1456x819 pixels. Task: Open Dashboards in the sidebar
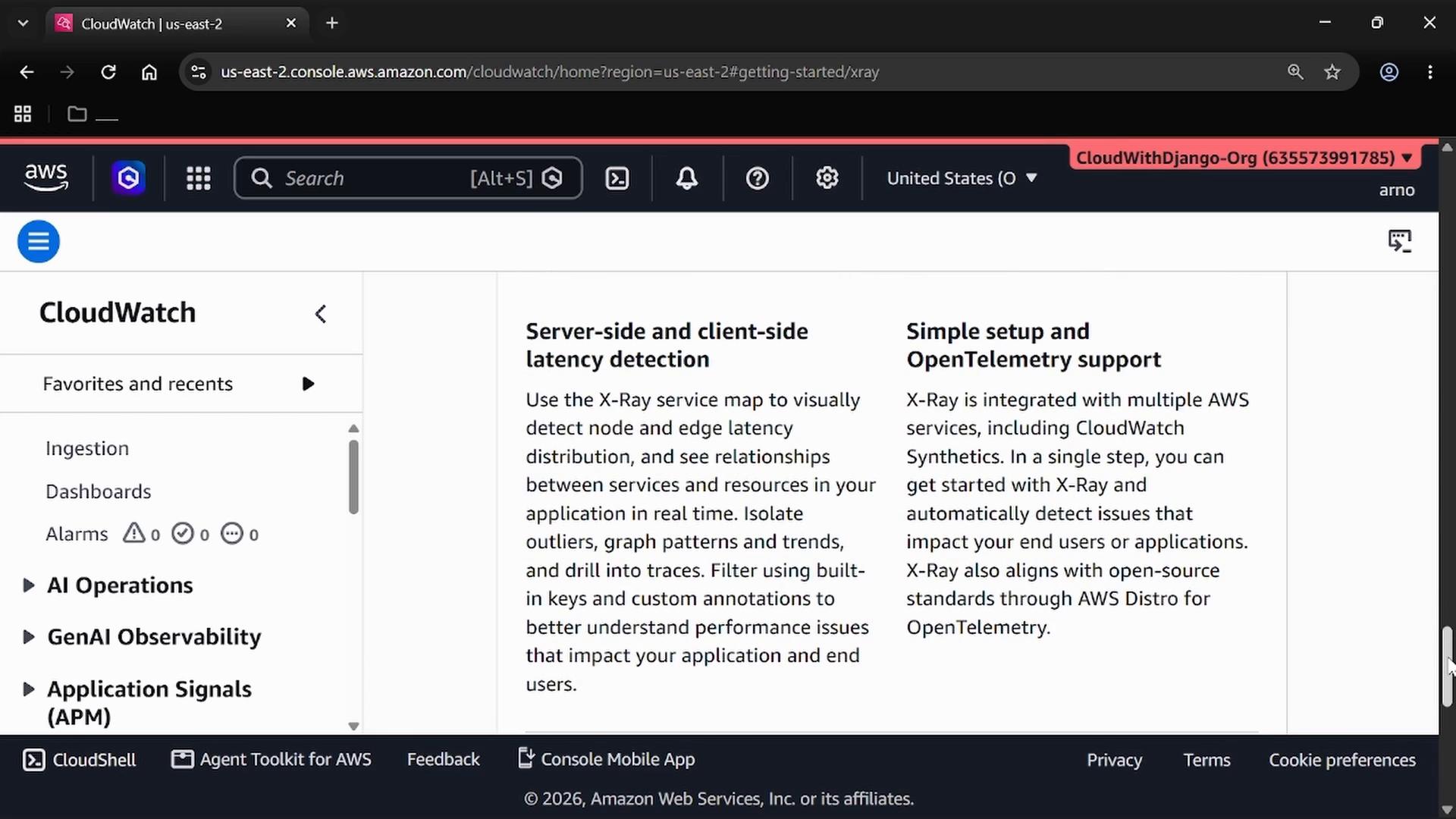[x=99, y=491]
